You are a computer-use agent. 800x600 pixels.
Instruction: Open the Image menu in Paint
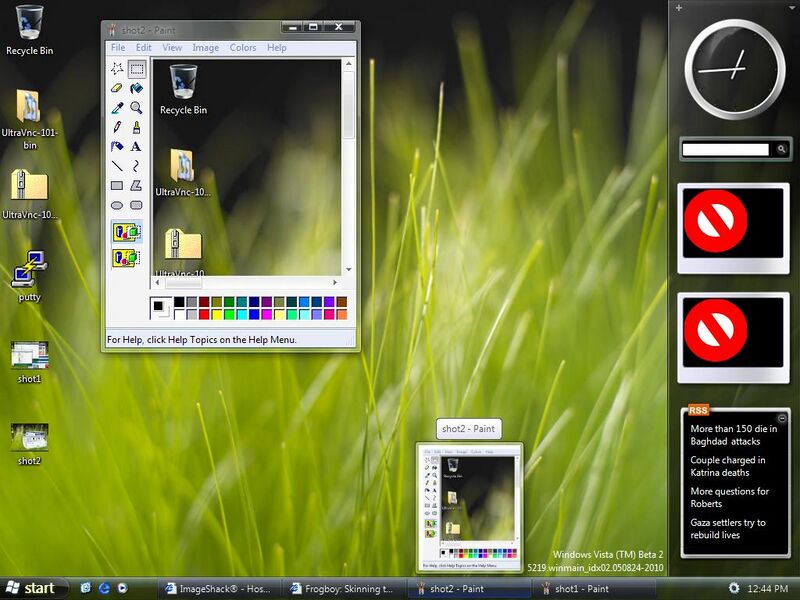point(205,47)
